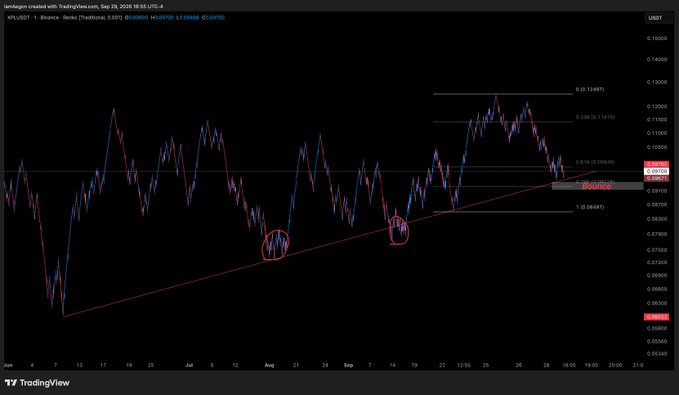This screenshot has width=679, height=395.
Task: Click the 0.14000 price axis label
Action: tap(657, 59)
